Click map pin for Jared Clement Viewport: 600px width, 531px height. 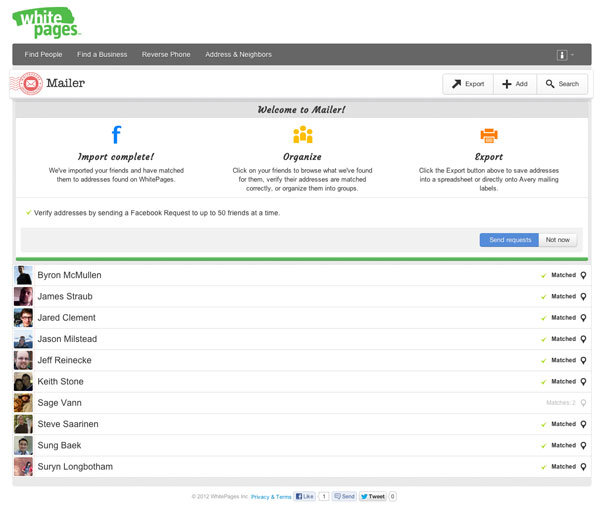point(583,318)
